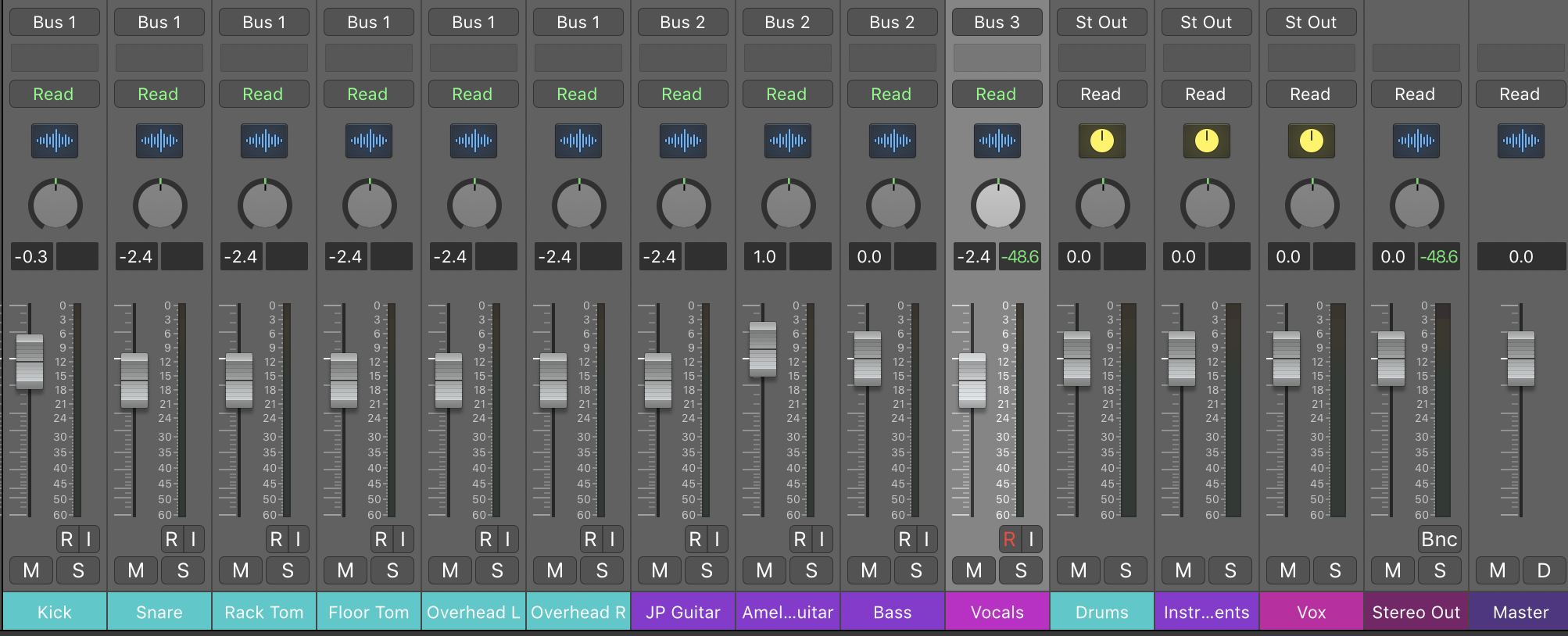
Task: Open JP Guitar output Bus 2 menu
Action: [x=683, y=22]
